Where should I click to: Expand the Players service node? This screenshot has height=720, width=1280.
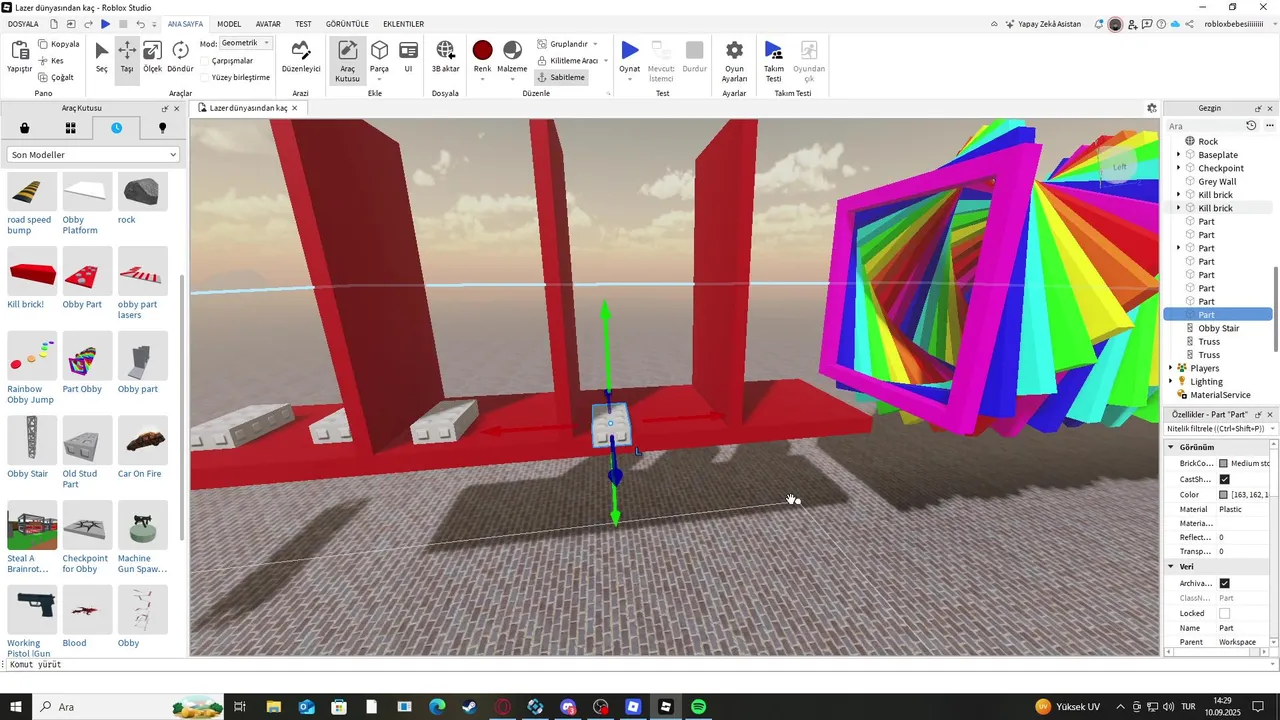point(1171,368)
